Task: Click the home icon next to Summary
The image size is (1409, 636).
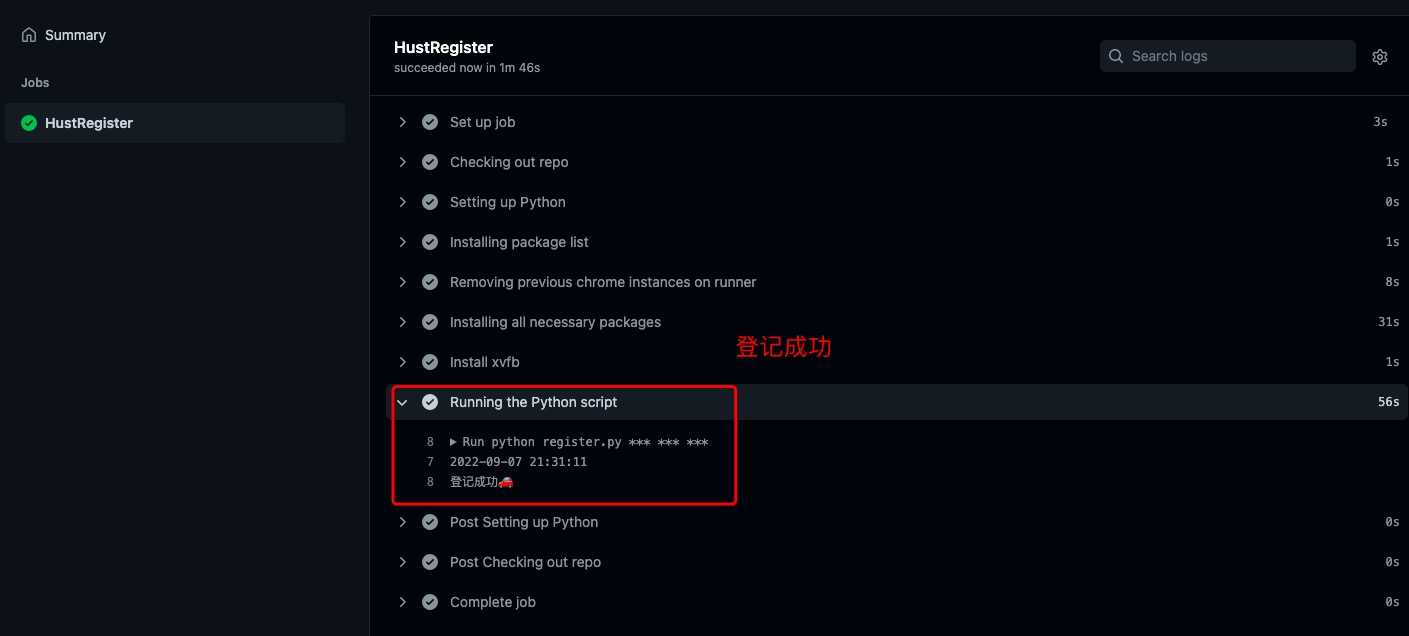Action: pos(27,33)
